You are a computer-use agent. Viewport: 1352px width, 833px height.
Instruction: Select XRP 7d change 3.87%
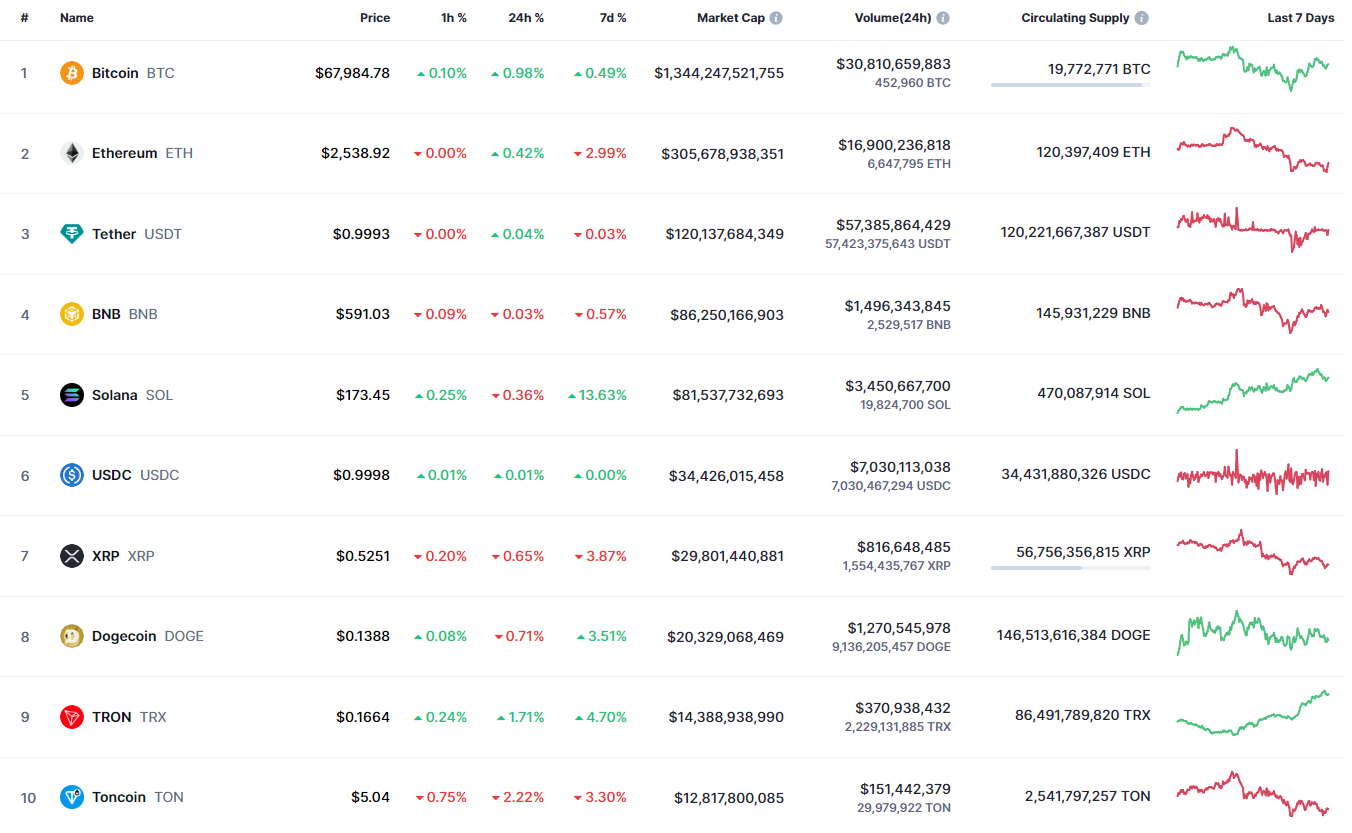[600, 556]
